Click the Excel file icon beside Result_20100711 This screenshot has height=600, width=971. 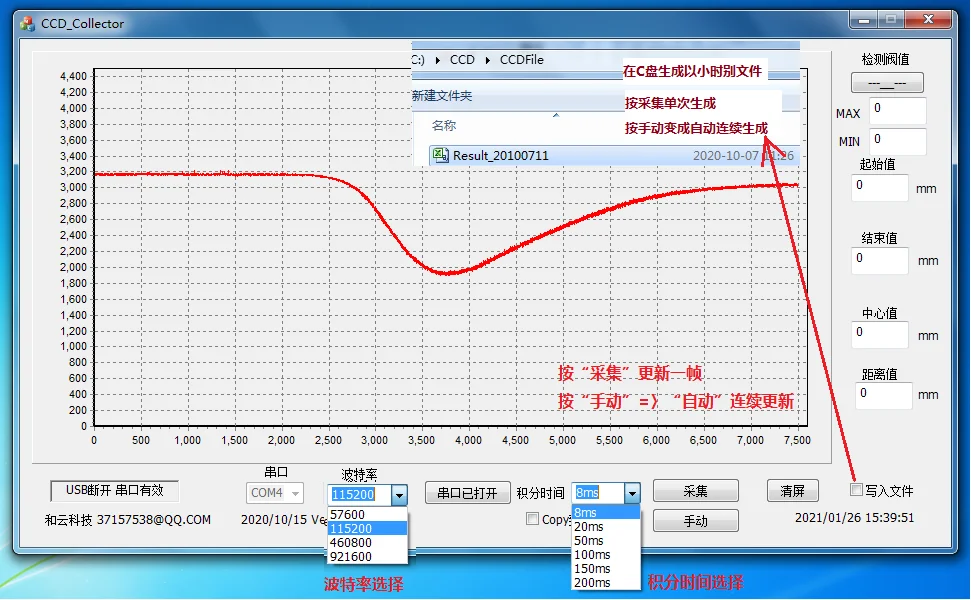(x=440, y=155)
